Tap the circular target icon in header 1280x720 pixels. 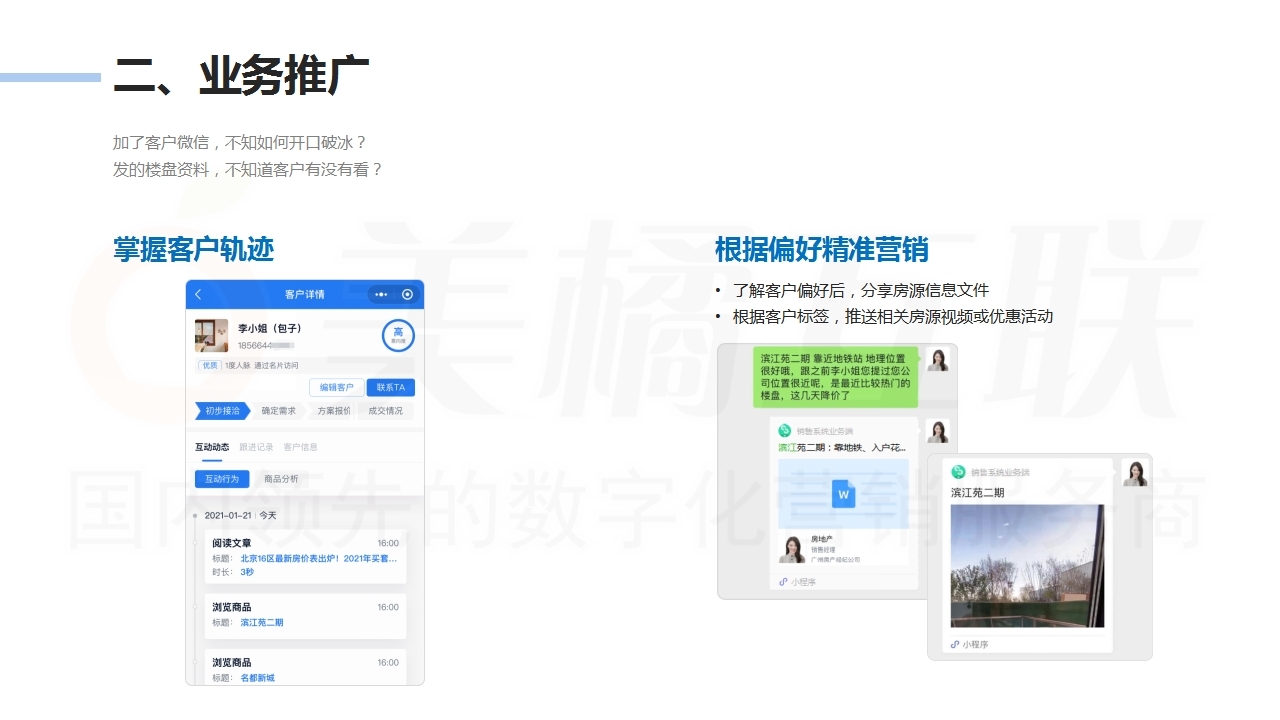pos(407,294)
